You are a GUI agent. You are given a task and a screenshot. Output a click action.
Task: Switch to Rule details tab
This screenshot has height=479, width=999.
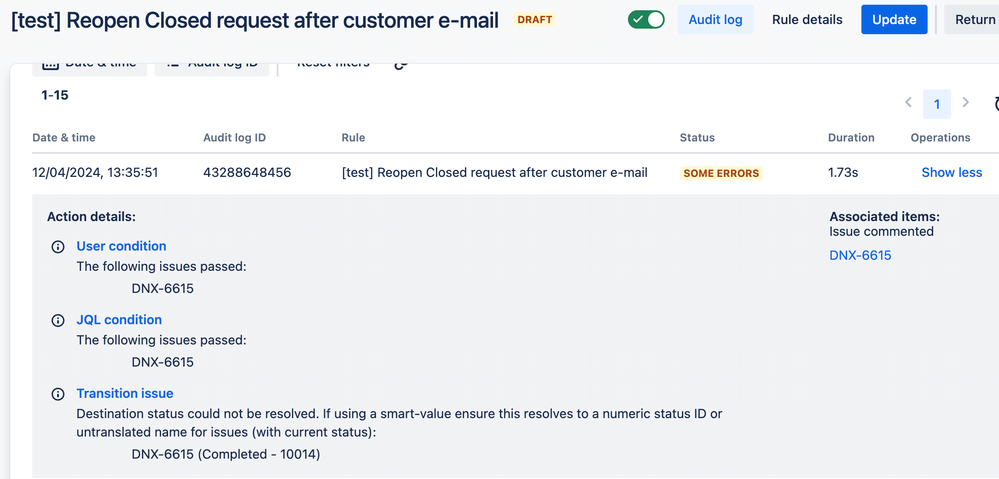(x=807, y=20)
